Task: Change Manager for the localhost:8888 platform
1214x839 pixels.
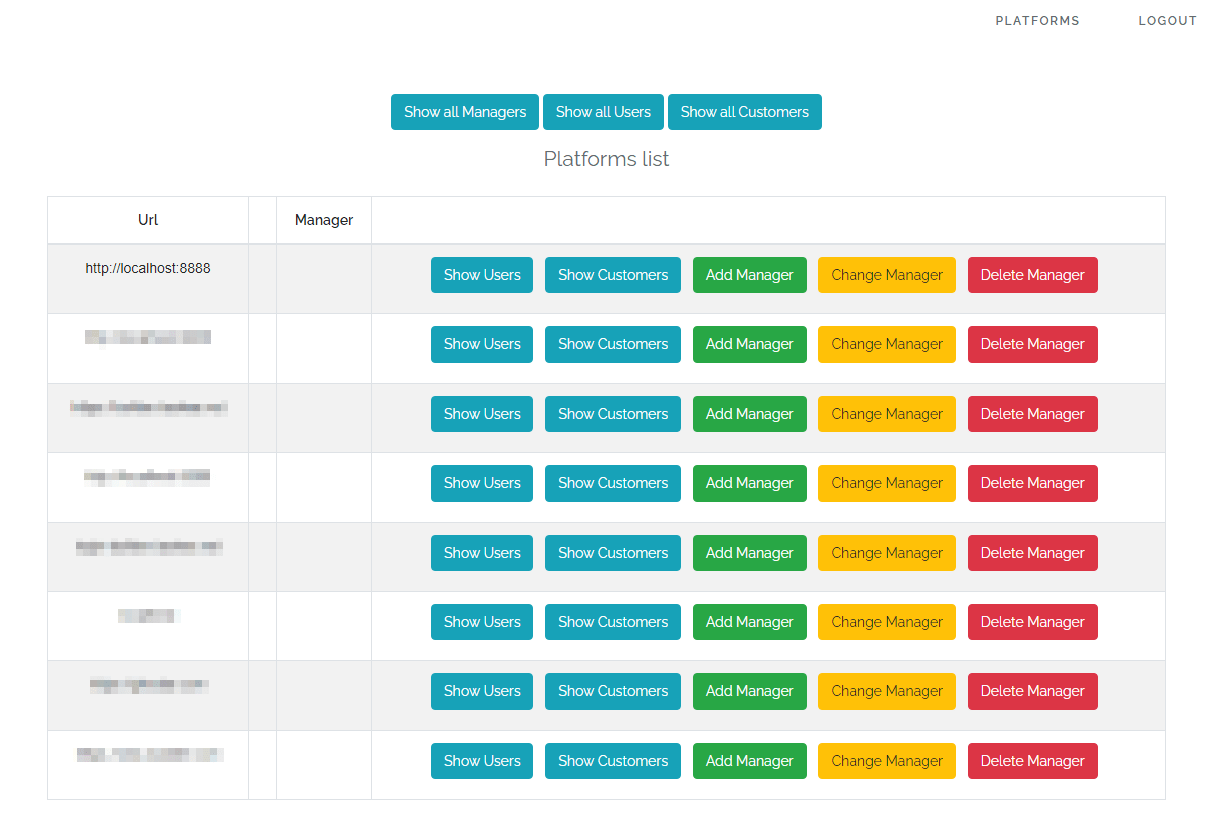Action: pos(886,274)
